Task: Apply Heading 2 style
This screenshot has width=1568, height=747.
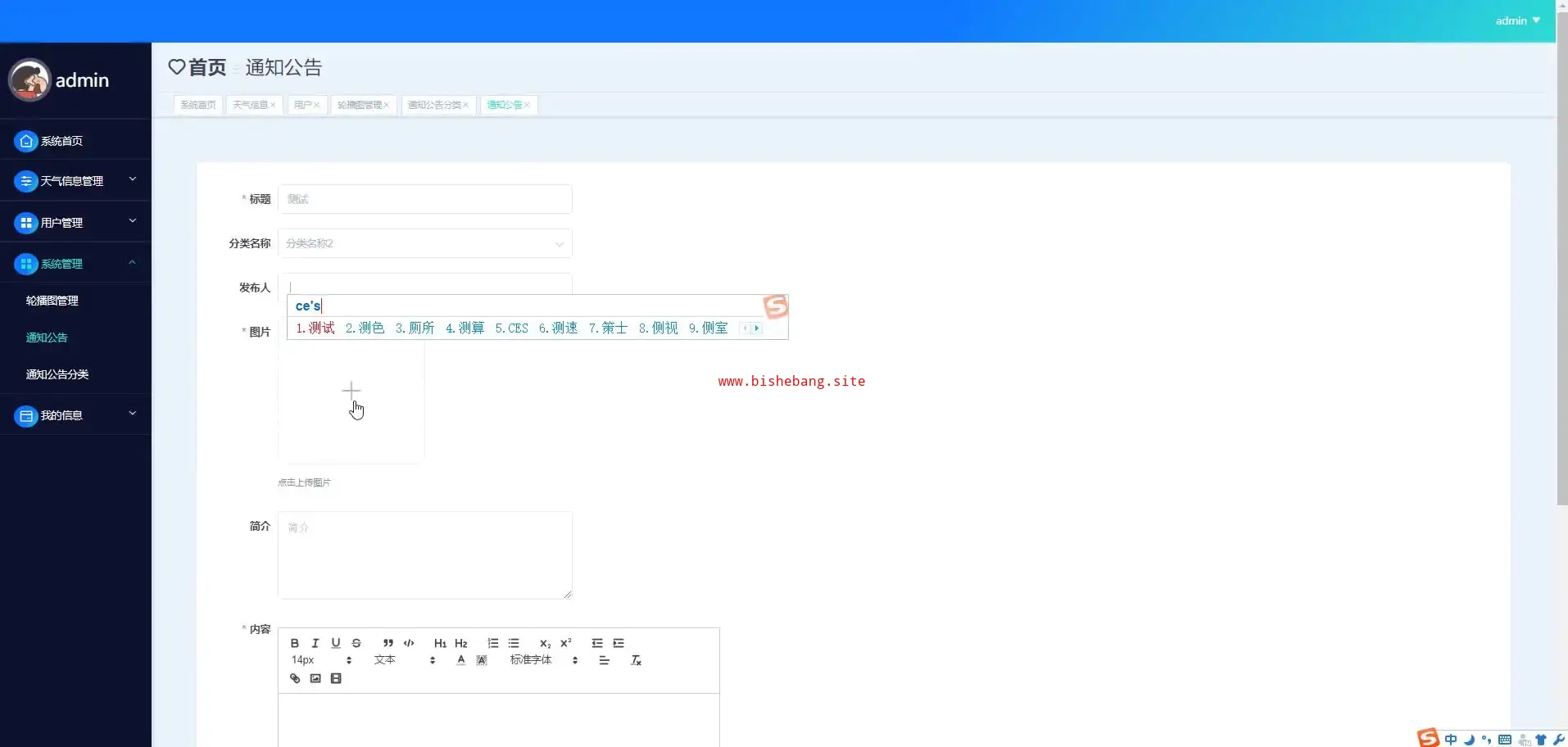Action: click(461, 643)
